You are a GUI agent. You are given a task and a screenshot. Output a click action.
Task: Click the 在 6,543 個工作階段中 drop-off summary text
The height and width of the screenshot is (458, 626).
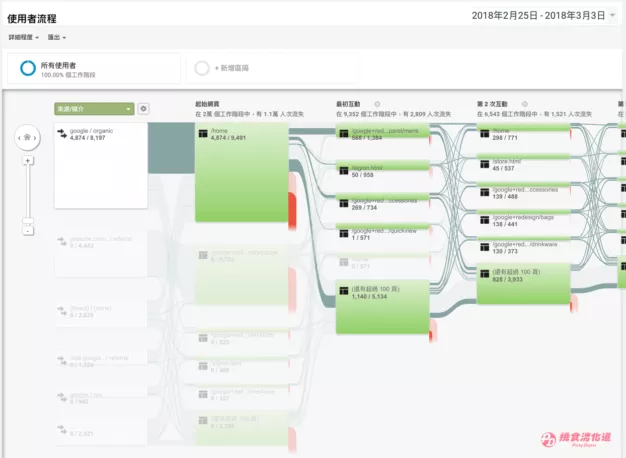click(x=534, y=114)
